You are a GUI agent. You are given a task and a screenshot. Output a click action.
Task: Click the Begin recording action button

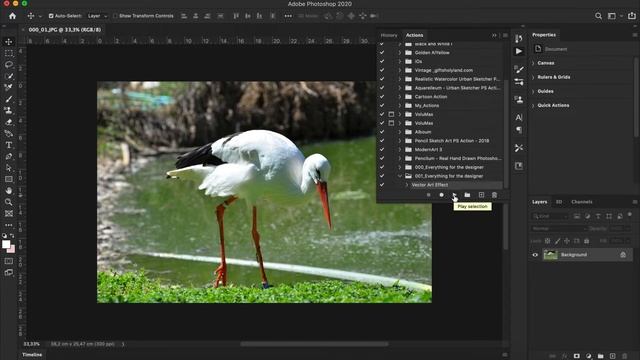tap(441, 195)
